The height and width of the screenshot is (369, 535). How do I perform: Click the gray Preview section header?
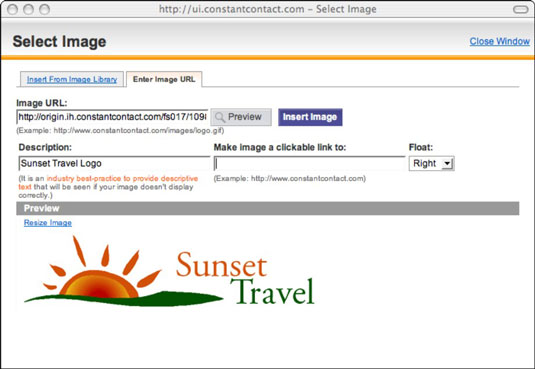pos(268,208)
